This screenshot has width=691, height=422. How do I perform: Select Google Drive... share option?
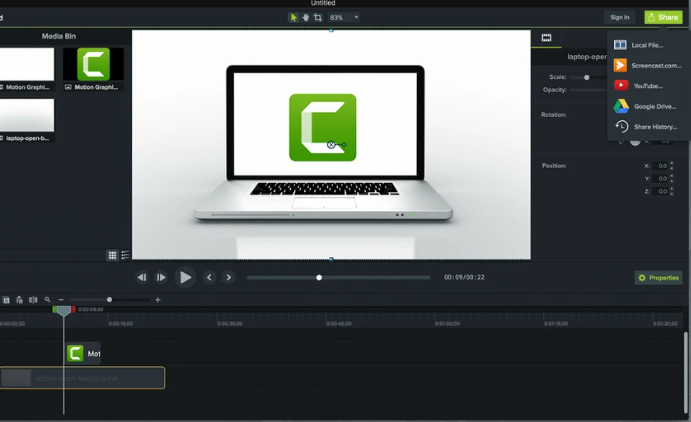tap(646, 106)
